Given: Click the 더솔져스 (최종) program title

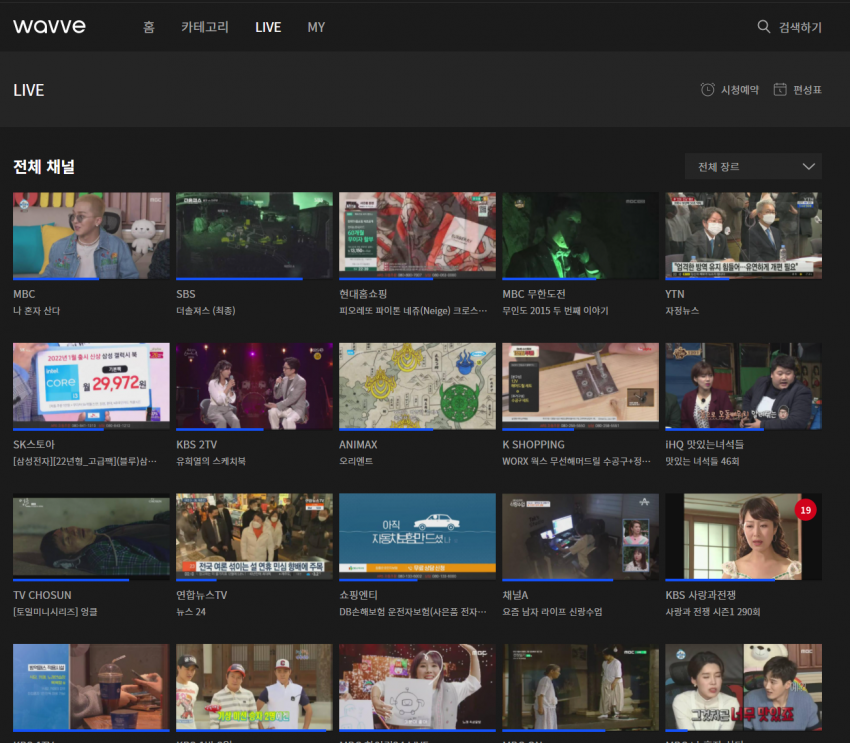Looking at the screenshot, I should coord(205,311).
